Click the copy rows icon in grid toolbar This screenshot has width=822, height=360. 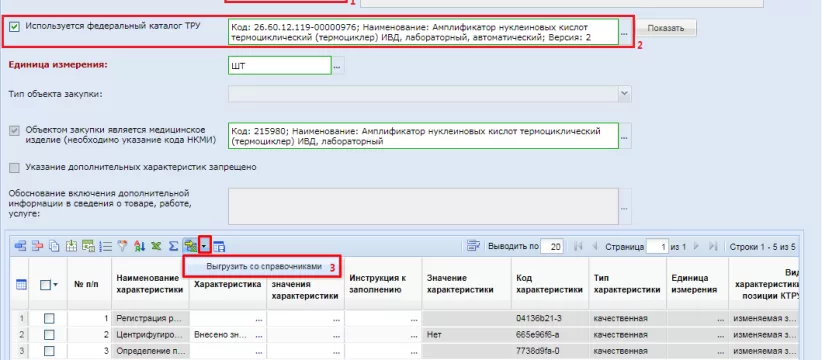coord(54,246)
